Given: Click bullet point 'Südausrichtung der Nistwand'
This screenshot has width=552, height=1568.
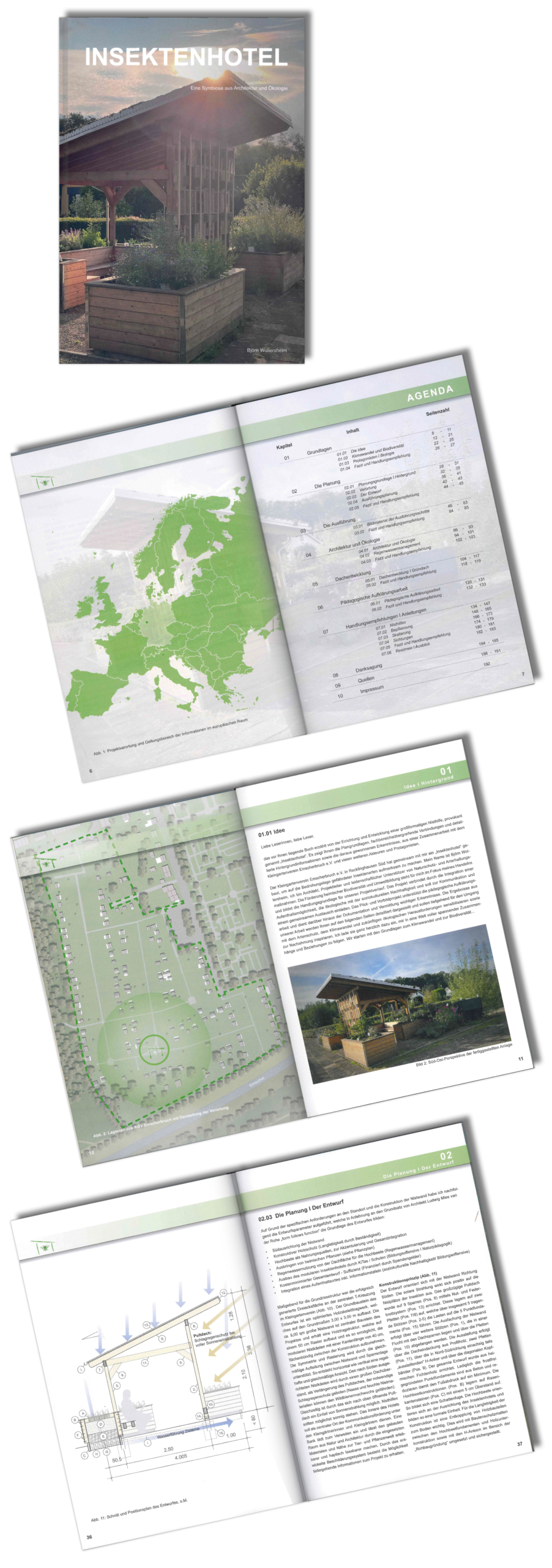Looking at the screenshot, I should click(x=298, y=1244).
